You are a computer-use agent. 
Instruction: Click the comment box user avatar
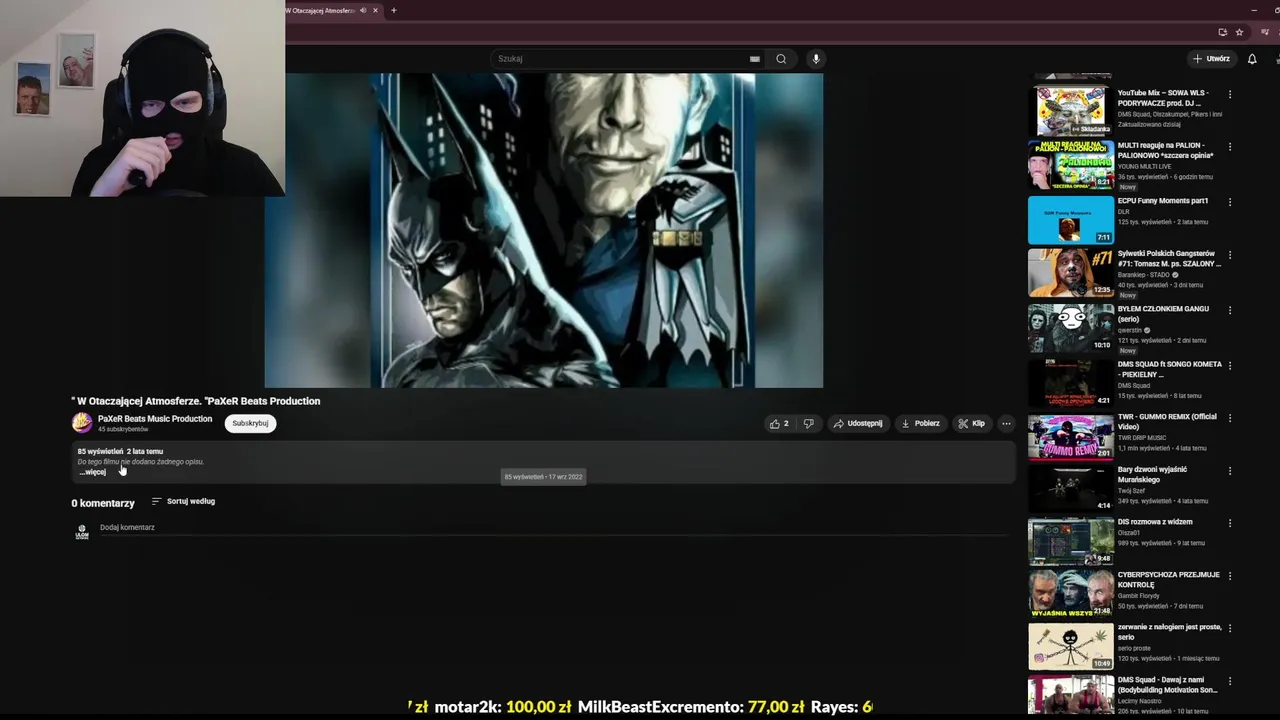[82, 532]
